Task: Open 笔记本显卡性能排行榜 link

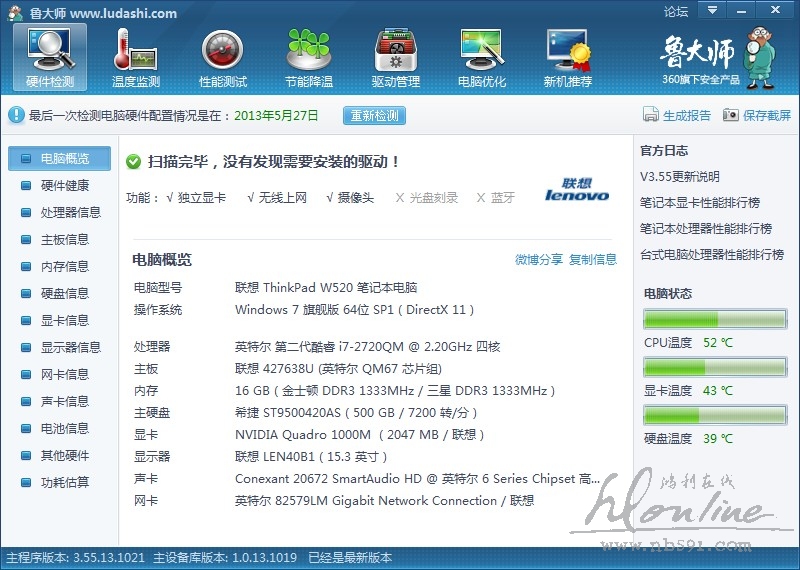Action: pos(700,203)
